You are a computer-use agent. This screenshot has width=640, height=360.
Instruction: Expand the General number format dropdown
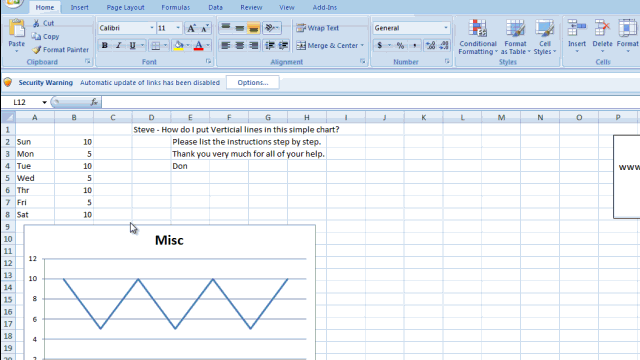click(x=446, y=28)
